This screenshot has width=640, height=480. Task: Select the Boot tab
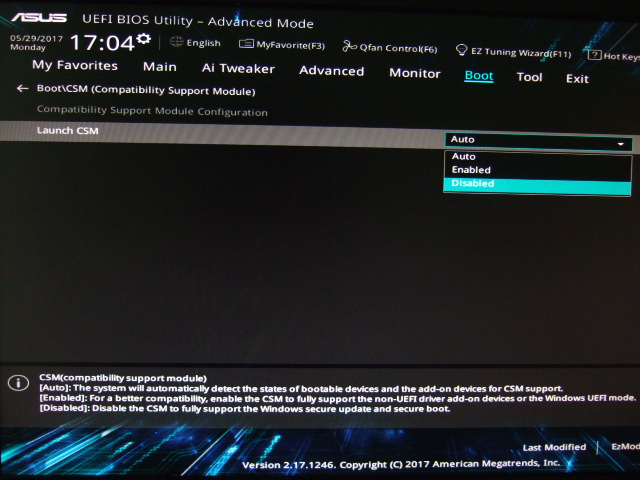479,76
